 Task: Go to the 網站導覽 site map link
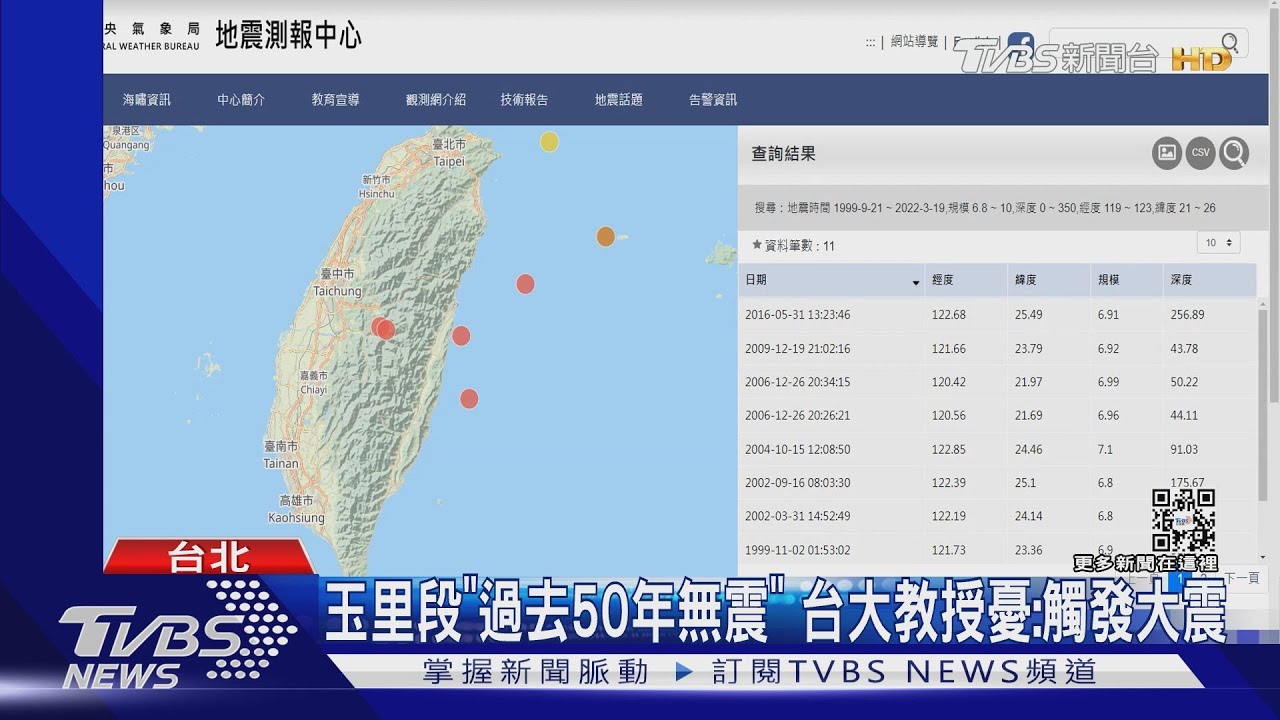[915, 42]
